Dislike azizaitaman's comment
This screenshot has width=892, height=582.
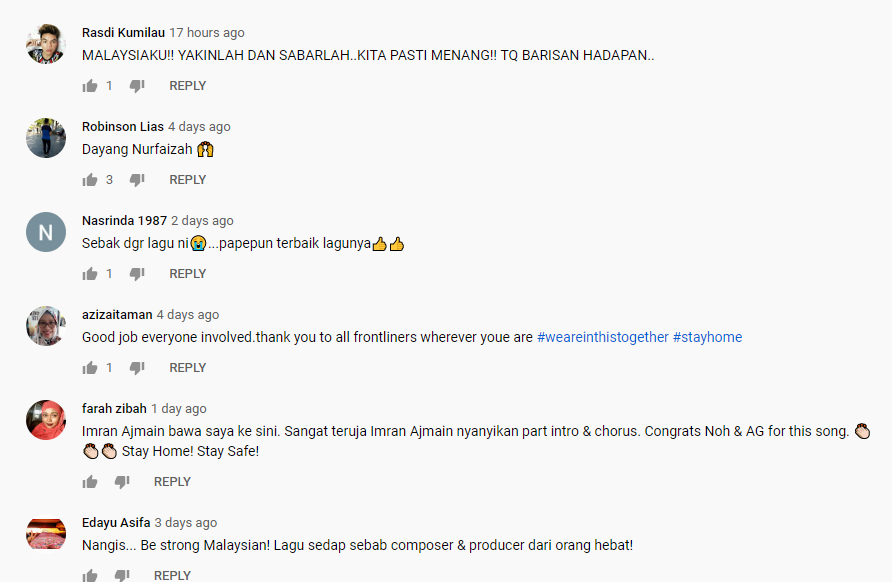tap(137, 368)
